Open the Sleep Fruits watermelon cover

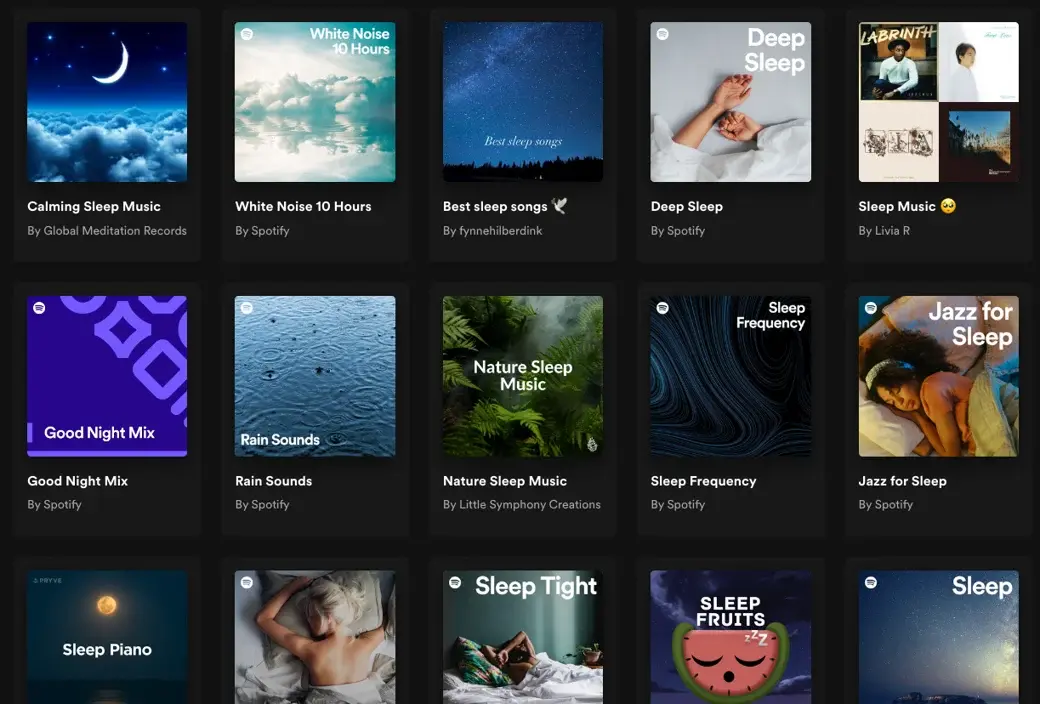[731, 637]
